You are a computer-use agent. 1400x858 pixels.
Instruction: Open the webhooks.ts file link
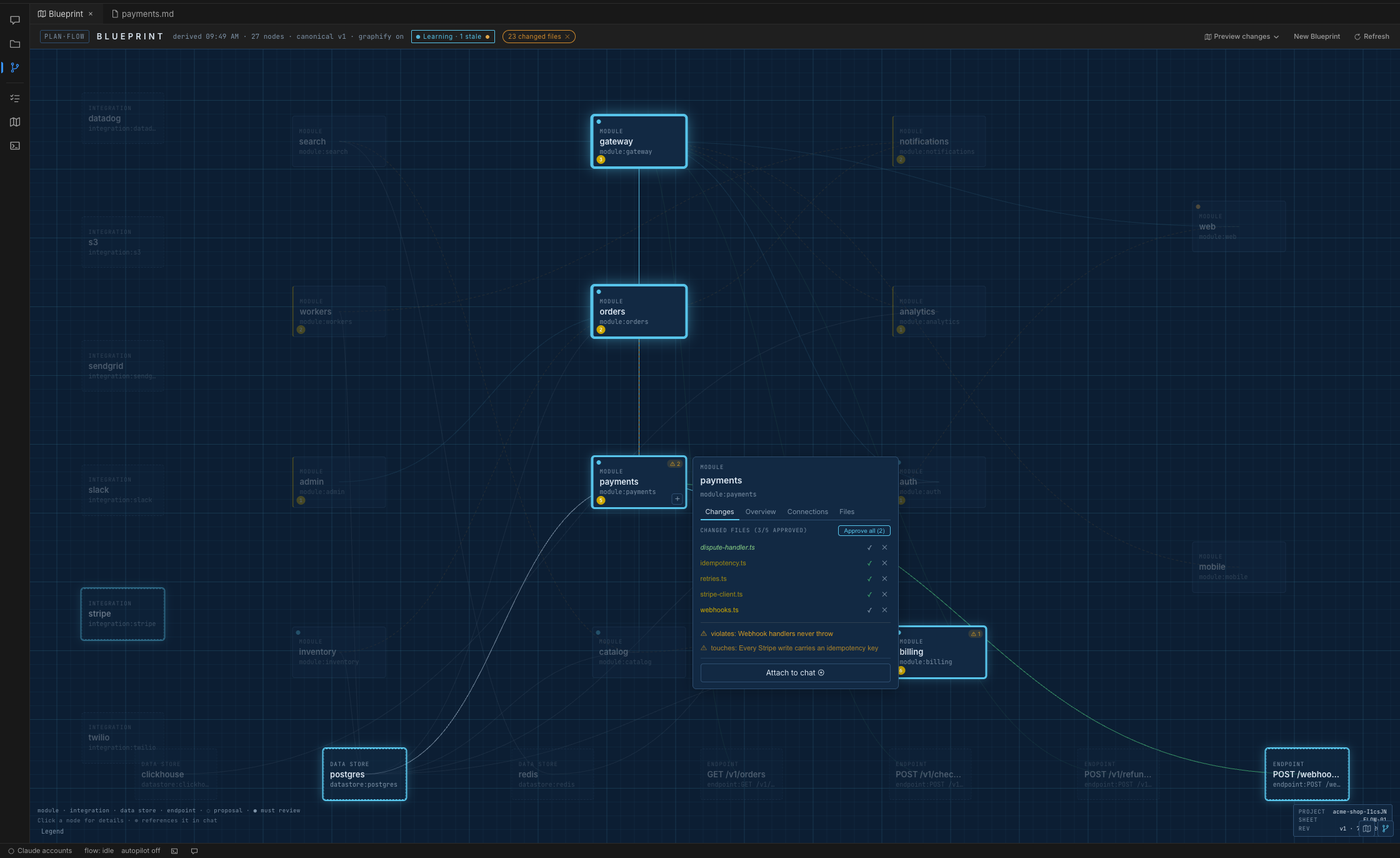tap(719, 610)
